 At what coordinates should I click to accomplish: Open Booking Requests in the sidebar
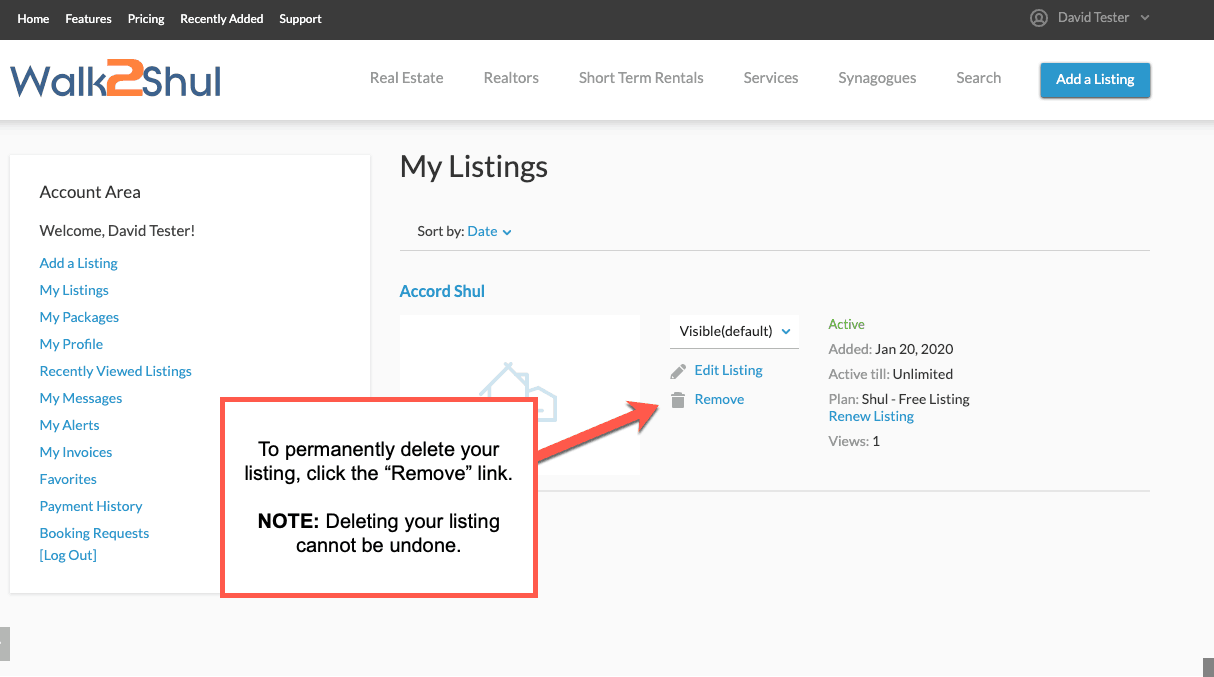pyautogui.click(x=94, y=533)
